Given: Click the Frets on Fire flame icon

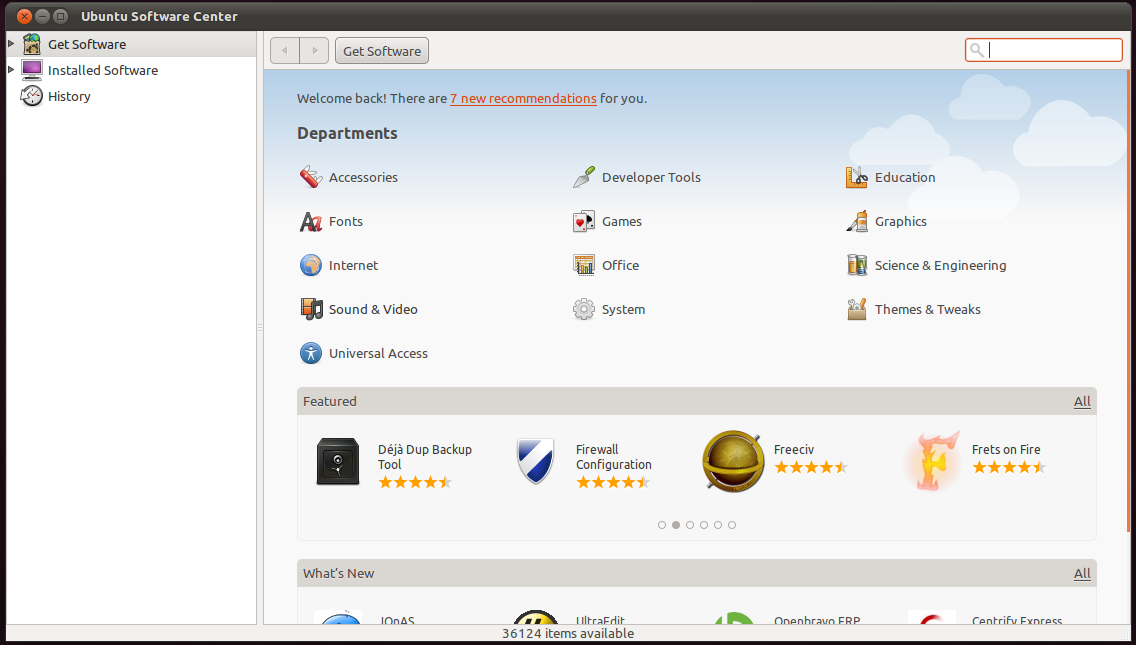Looking at the screenshot, I should (932, 462).
